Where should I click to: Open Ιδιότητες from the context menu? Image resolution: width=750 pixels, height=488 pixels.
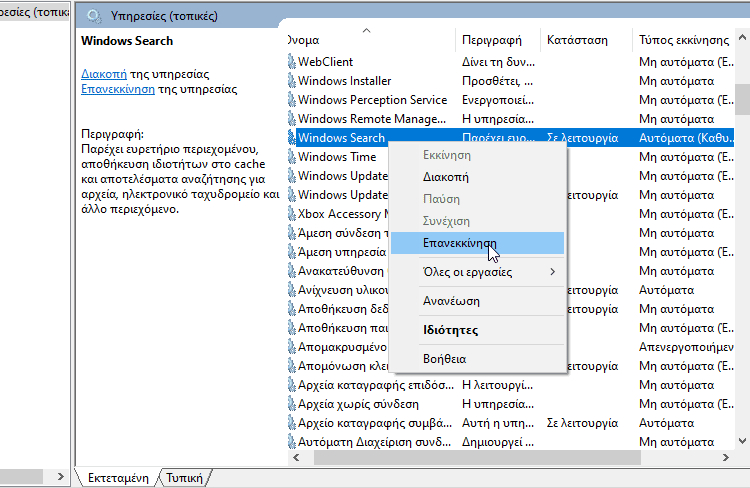pyautogui.click(x=477, y=330)
